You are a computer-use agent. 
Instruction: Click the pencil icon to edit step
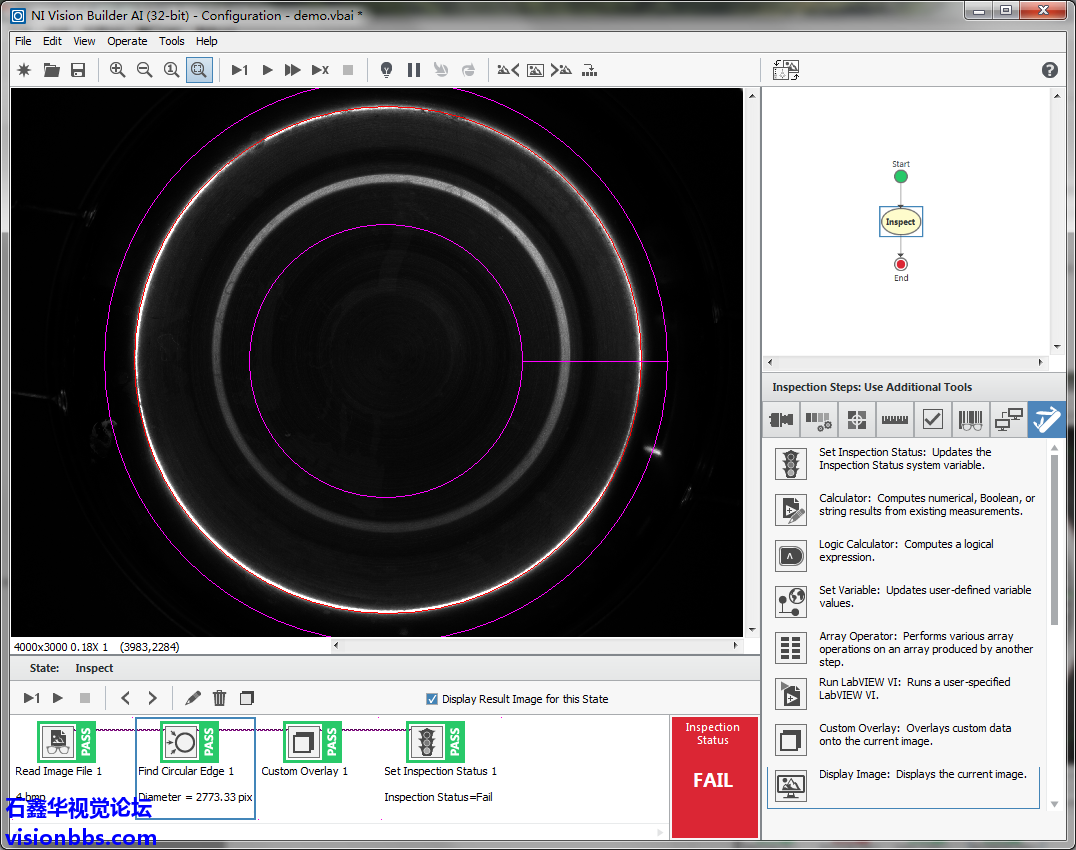click(x=193, y=698)
